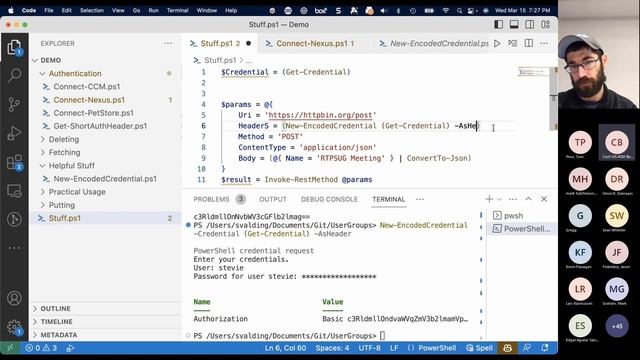The height and width of the screenshot is (360, 640).
Task: Open terminal panel more actions menu
Action: pyautogui.click(x=513, y=199)
